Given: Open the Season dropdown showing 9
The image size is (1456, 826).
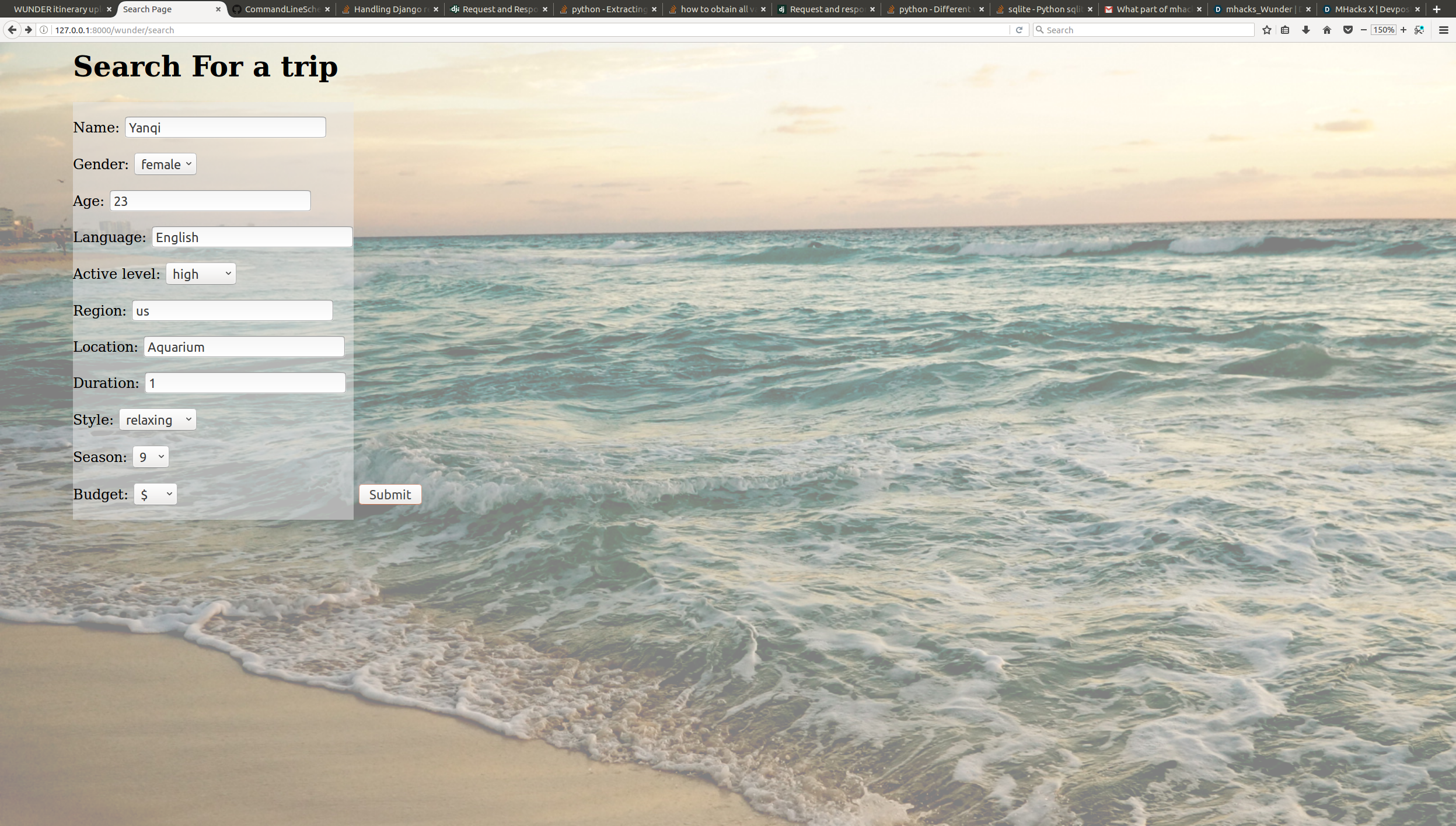Looking at the screenshot, I should 151,457.
